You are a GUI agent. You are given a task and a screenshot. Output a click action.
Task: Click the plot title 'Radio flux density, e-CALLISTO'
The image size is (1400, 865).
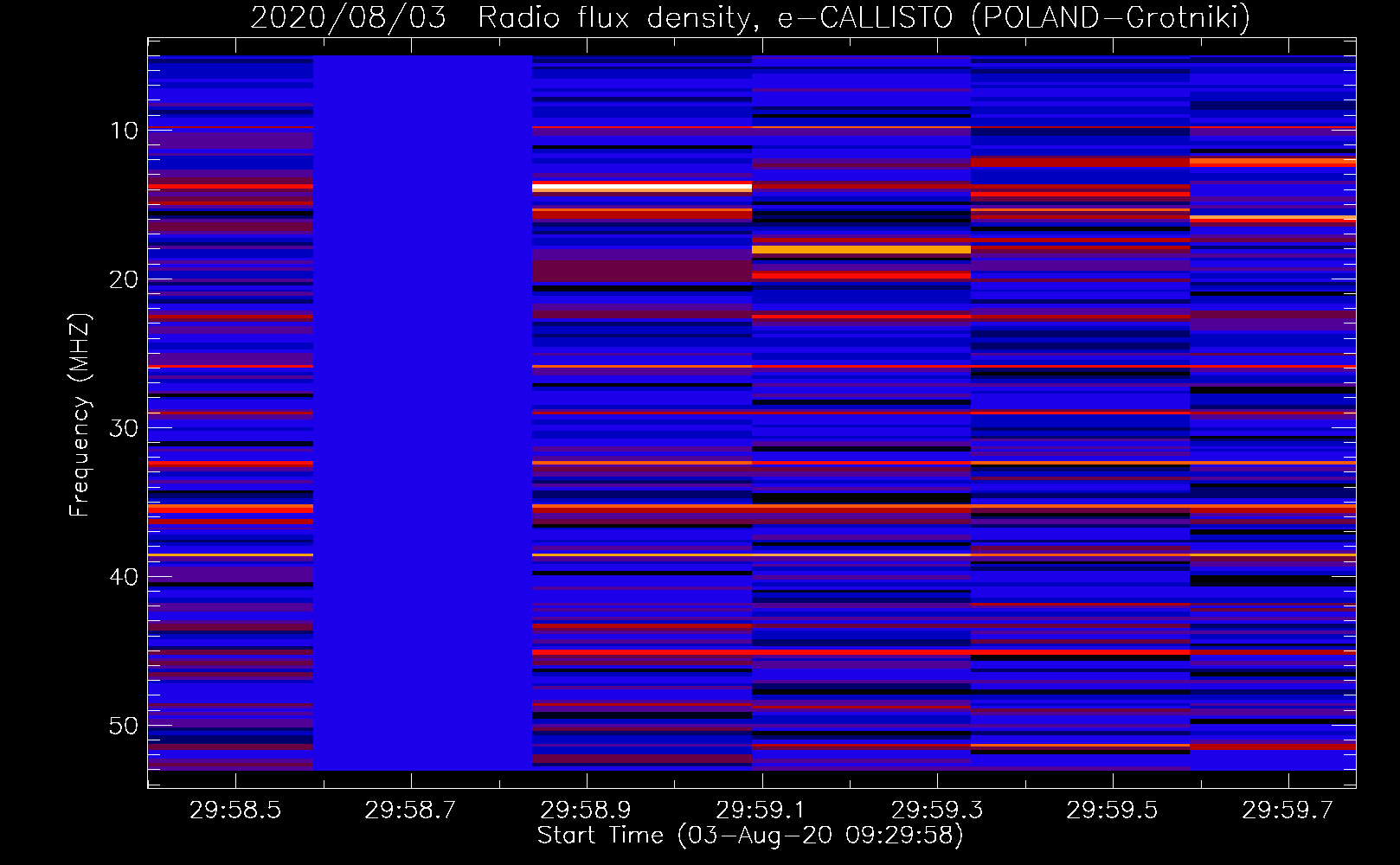coord(715,17)
